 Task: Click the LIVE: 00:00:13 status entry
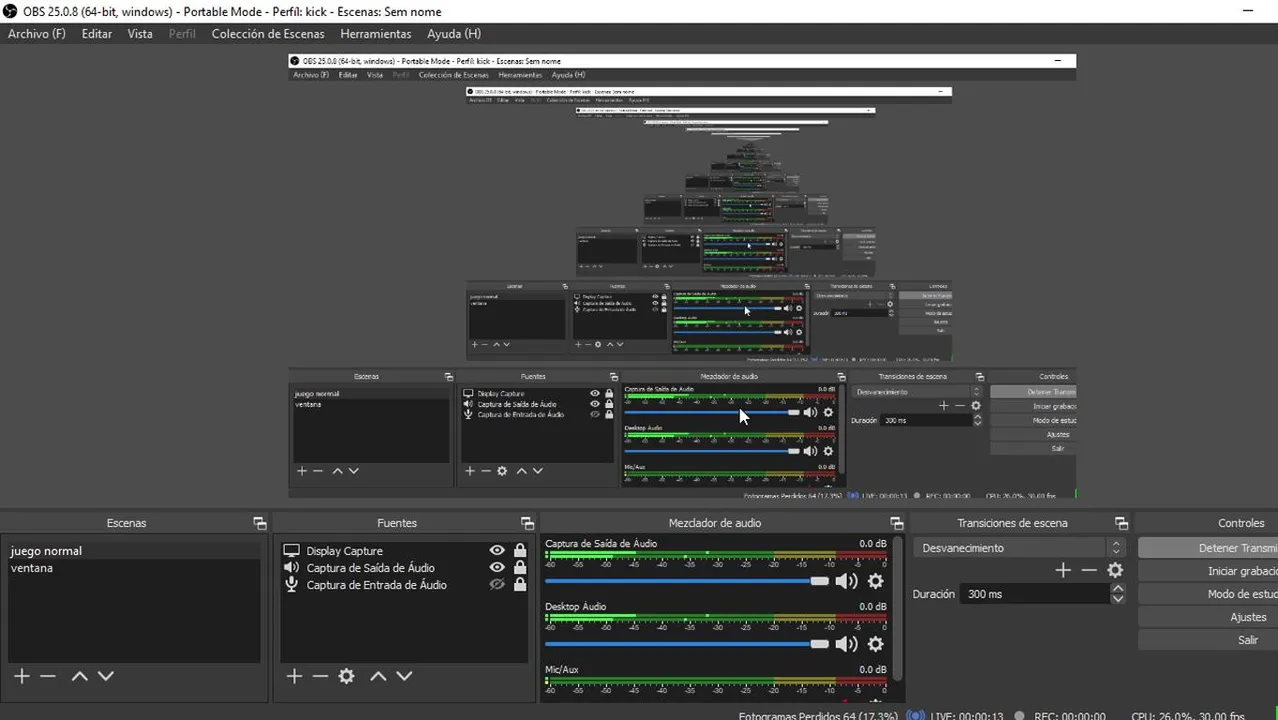[956, 716]
